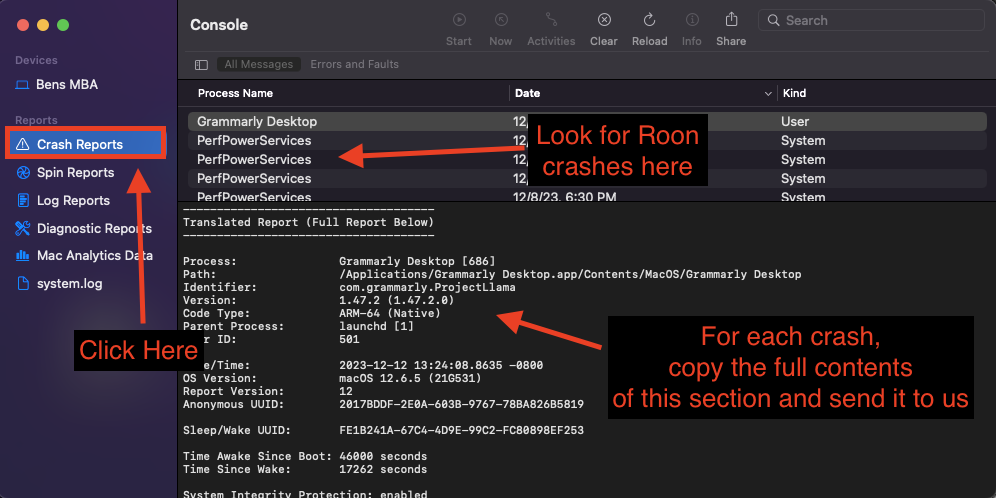Click the Reports section header
Viewport: 996px width, 498px height.
[36, 120]
